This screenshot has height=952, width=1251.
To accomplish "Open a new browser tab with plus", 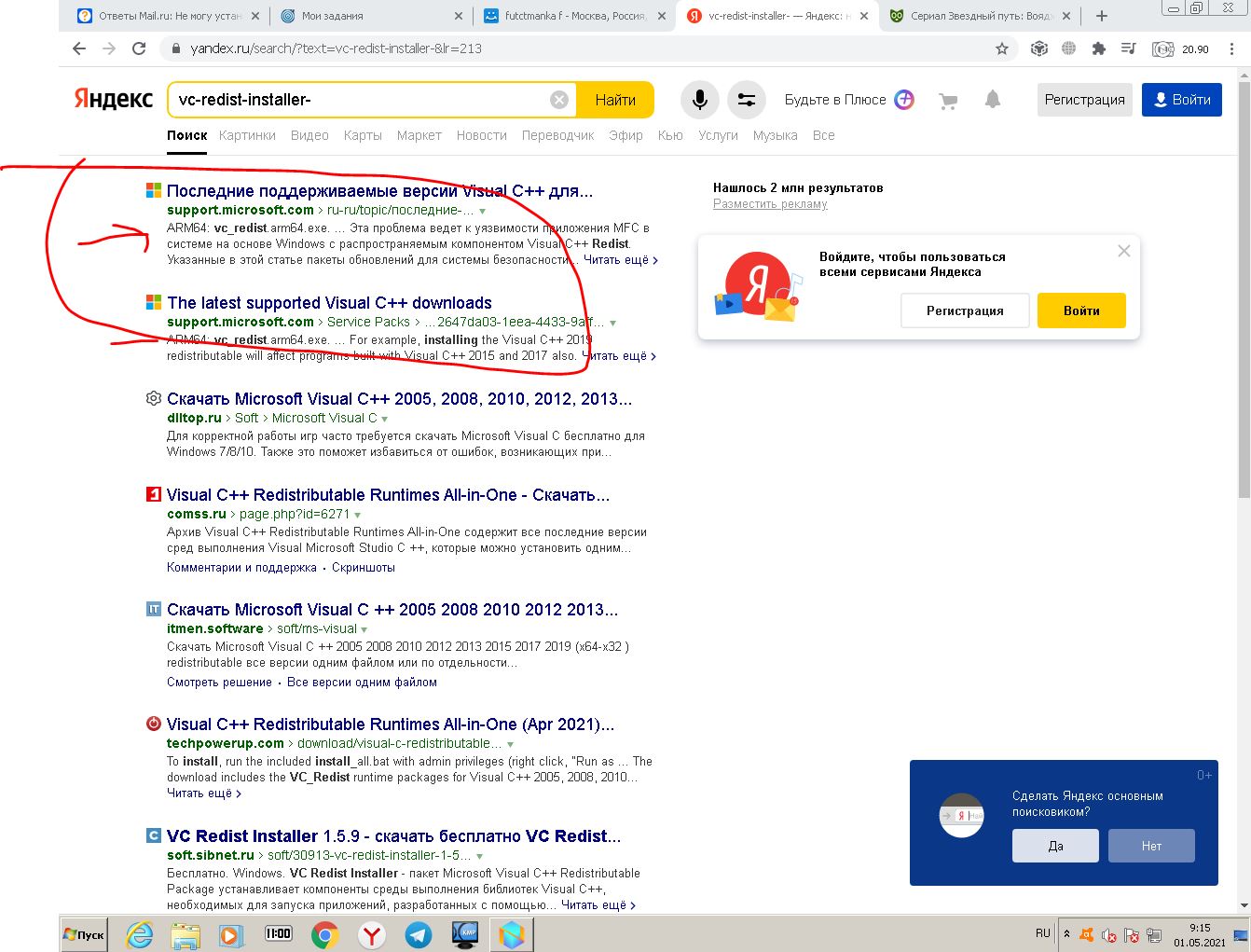I will click(x=1102, y=16).
